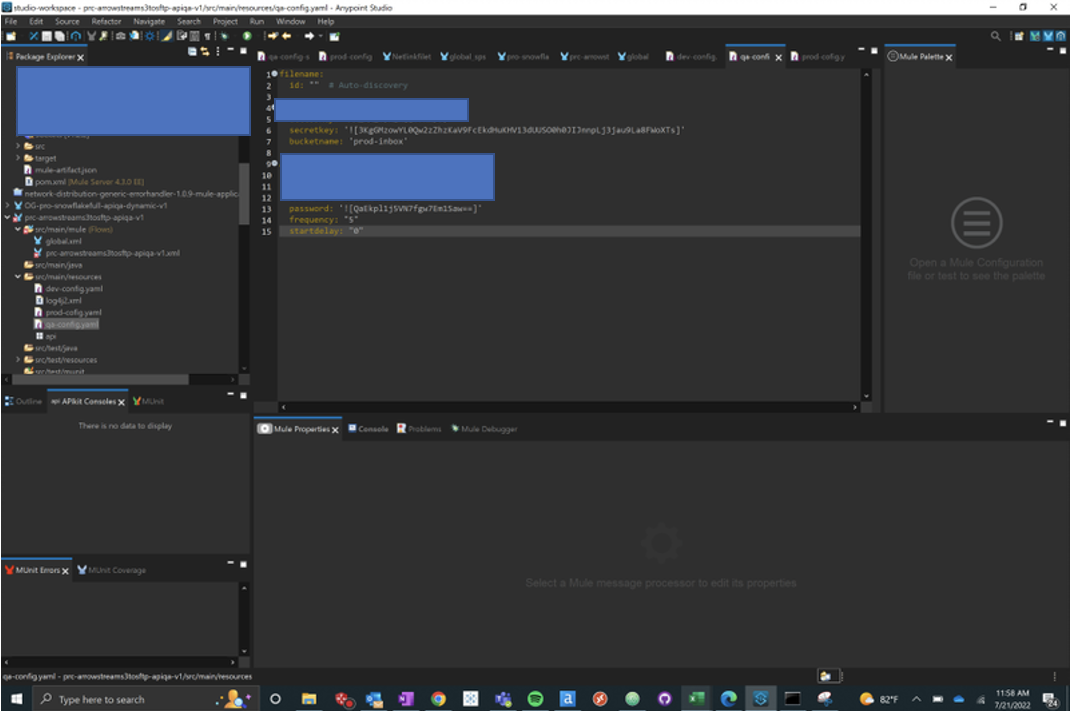
Task: Open Spotify from the taskbar
Action: pos(536,699)
